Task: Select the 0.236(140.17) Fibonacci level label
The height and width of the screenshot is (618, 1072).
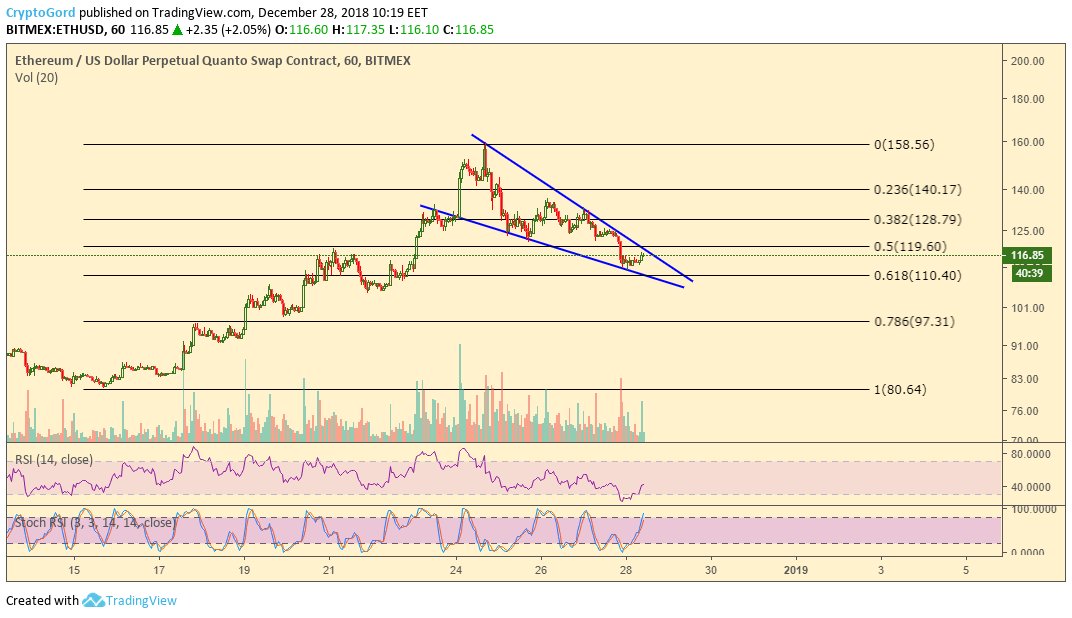Action: [x=917, y=189]
